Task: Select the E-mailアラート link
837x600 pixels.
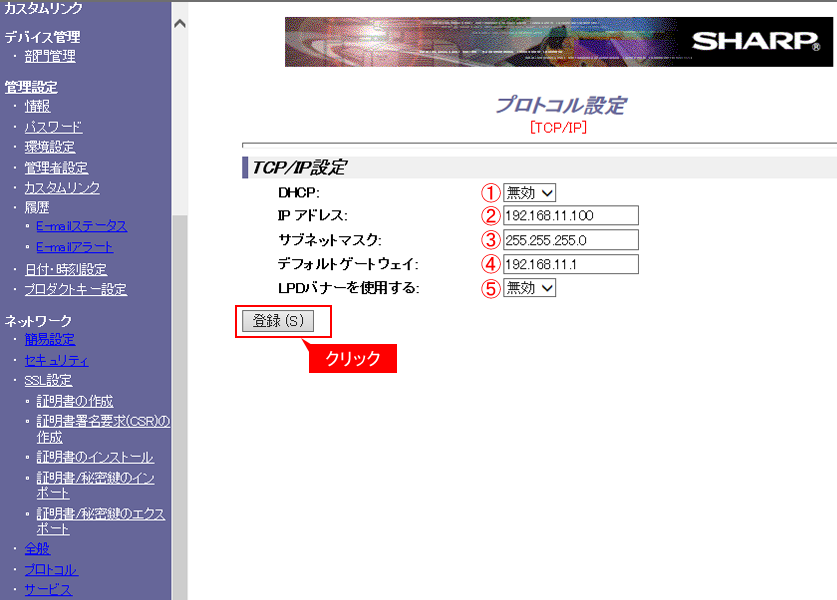Action: [x=74, y=247]
